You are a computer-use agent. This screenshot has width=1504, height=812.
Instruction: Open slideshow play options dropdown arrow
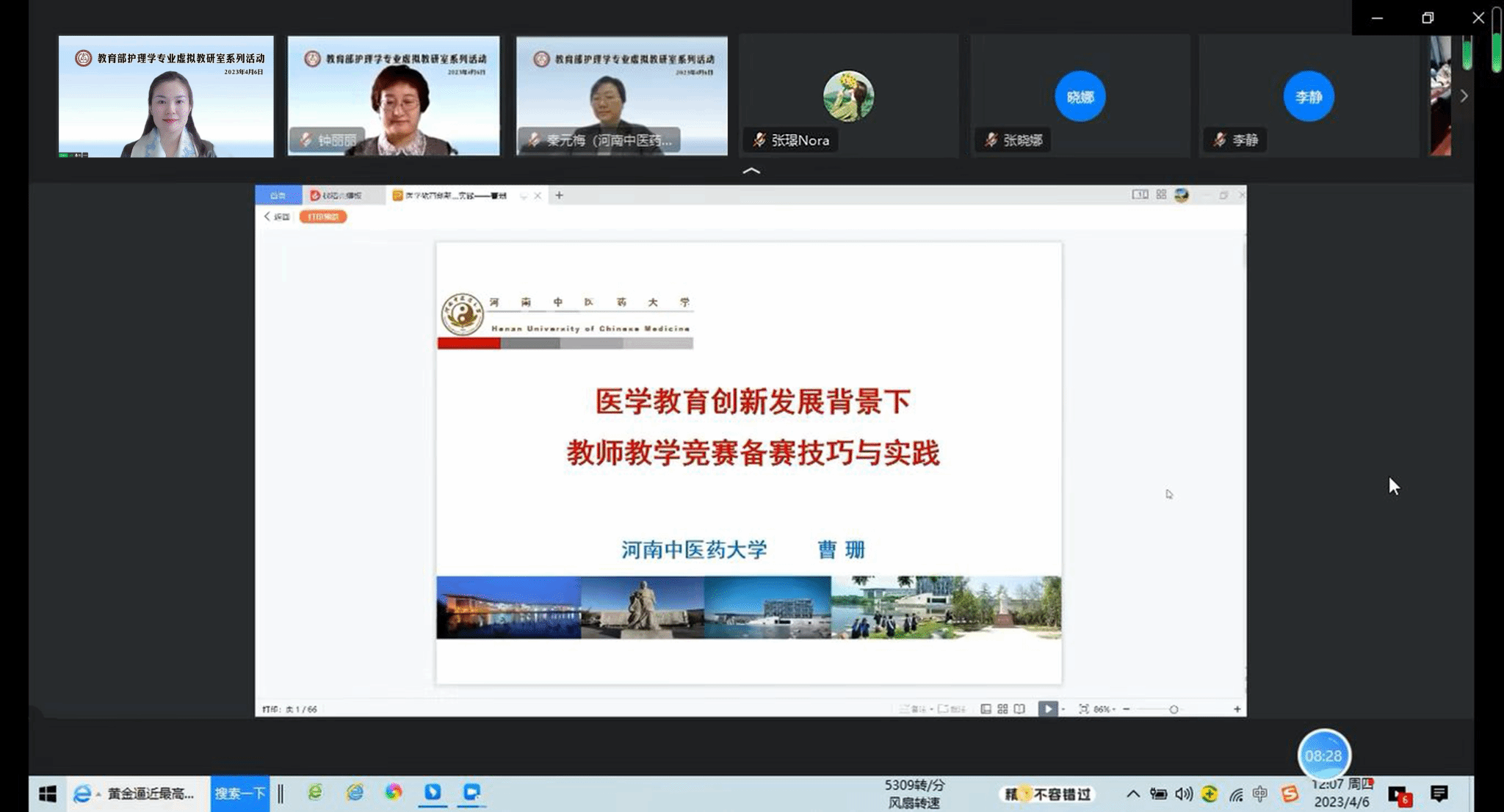[x=1063, y=709]
